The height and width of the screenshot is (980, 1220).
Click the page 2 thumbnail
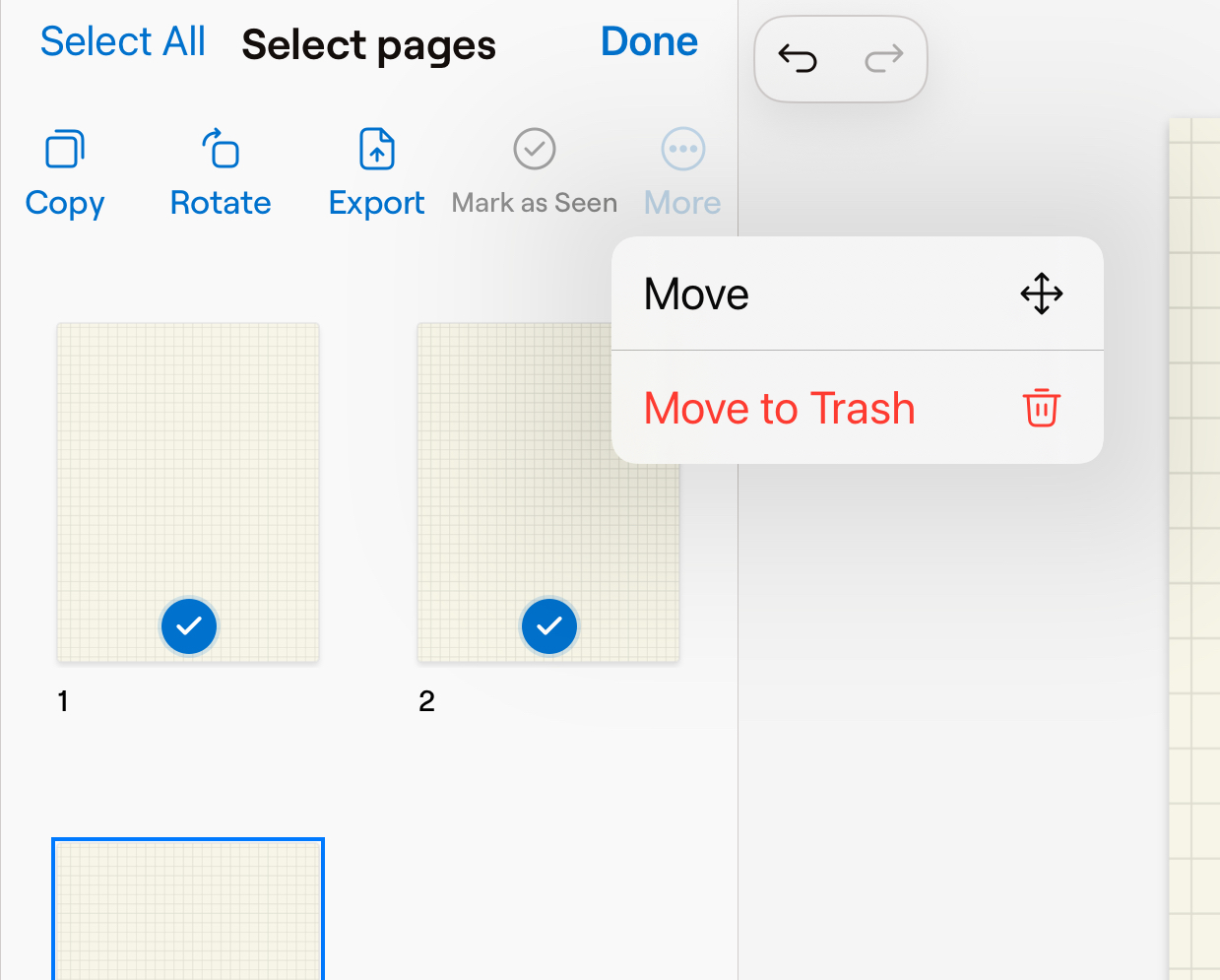pos(512,532)
